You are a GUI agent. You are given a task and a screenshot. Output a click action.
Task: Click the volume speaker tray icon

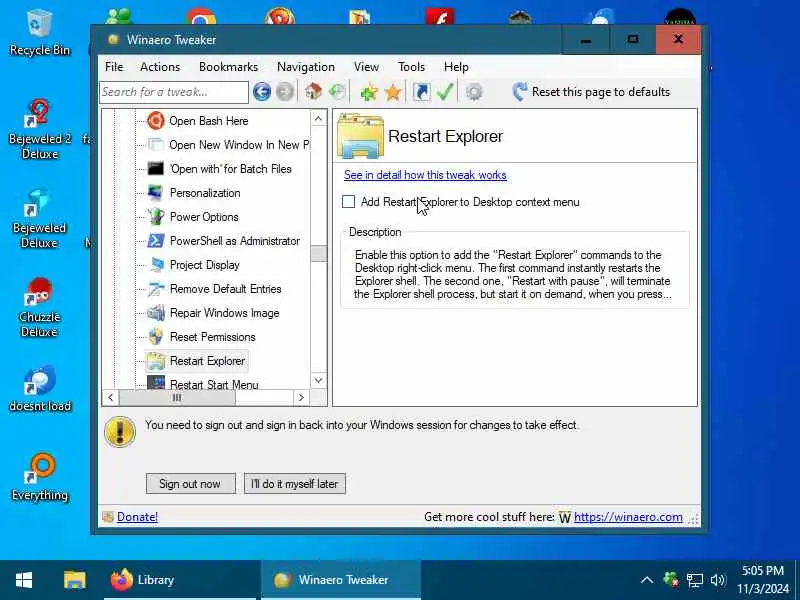pos(718,580)
